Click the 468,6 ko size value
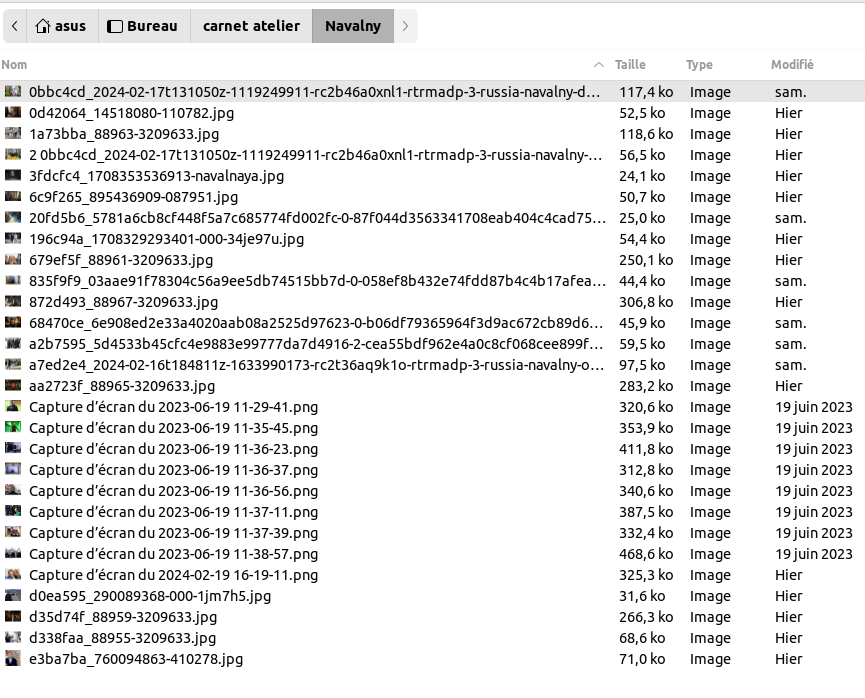 (646, 554)
